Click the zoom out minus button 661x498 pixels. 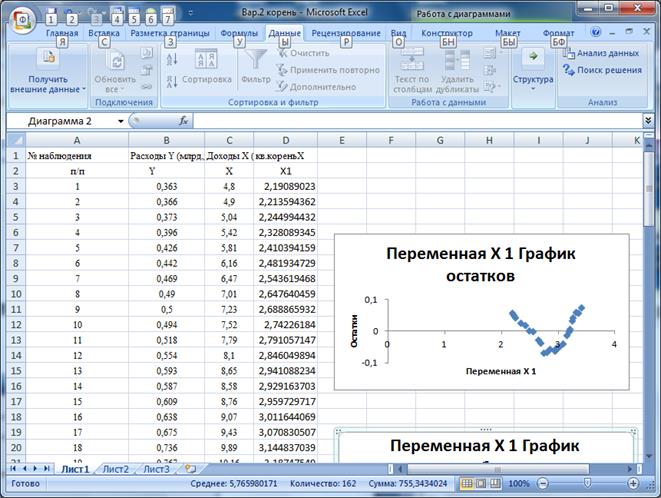click(x=543, y=483)
